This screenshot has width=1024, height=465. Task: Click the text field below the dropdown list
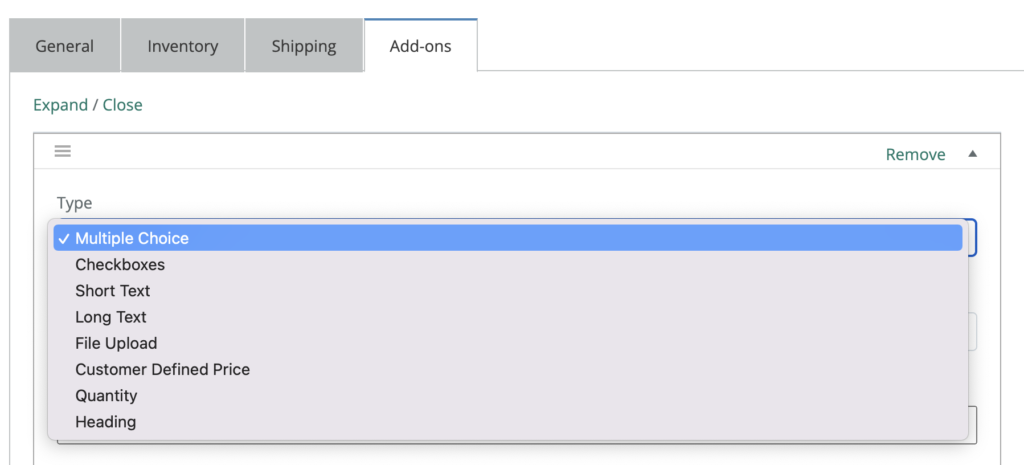click(973, 424)
